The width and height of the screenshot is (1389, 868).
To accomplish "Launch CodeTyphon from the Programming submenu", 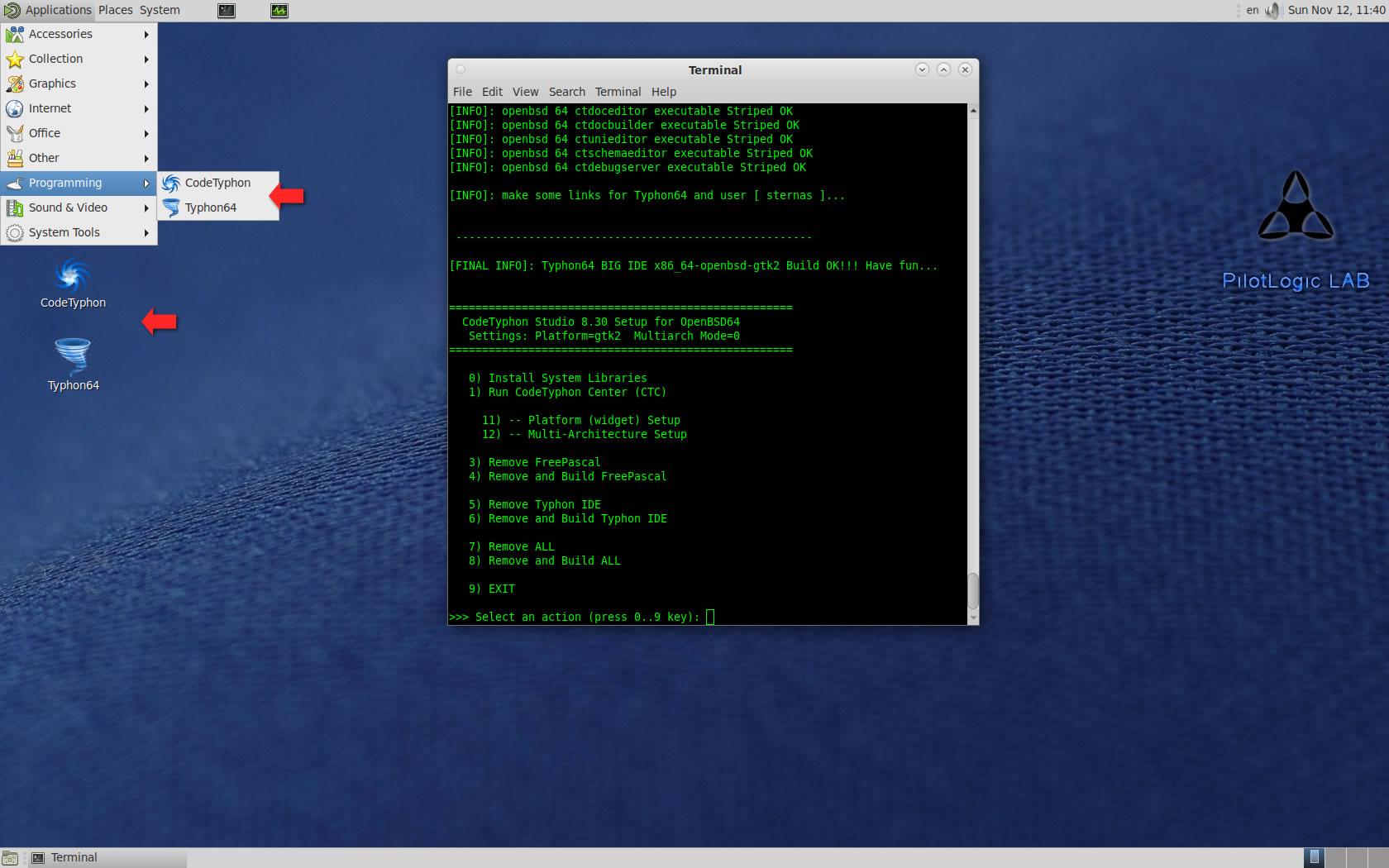I will 218,183.
